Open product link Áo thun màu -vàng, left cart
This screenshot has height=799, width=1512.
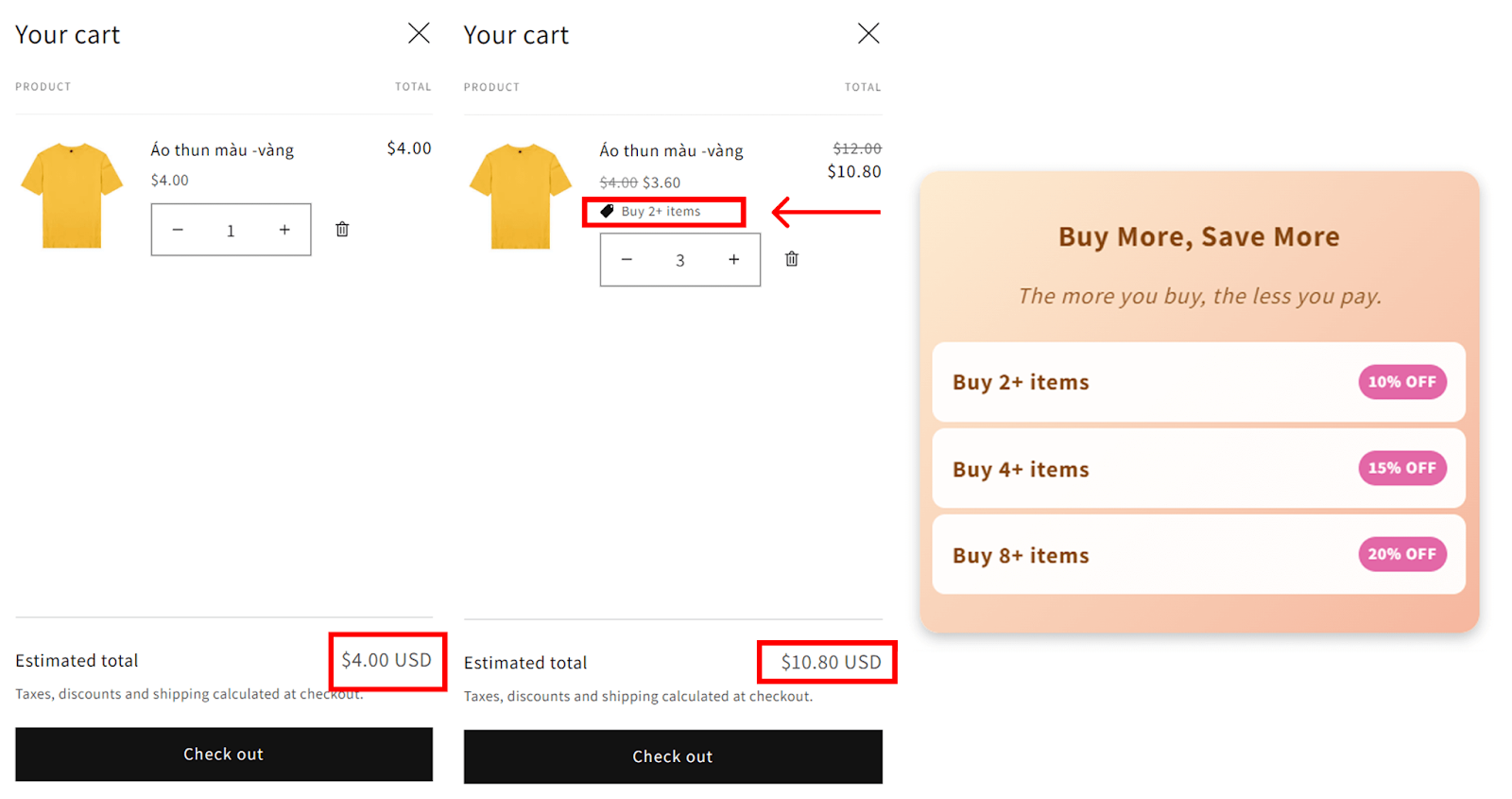coord(222,150)
